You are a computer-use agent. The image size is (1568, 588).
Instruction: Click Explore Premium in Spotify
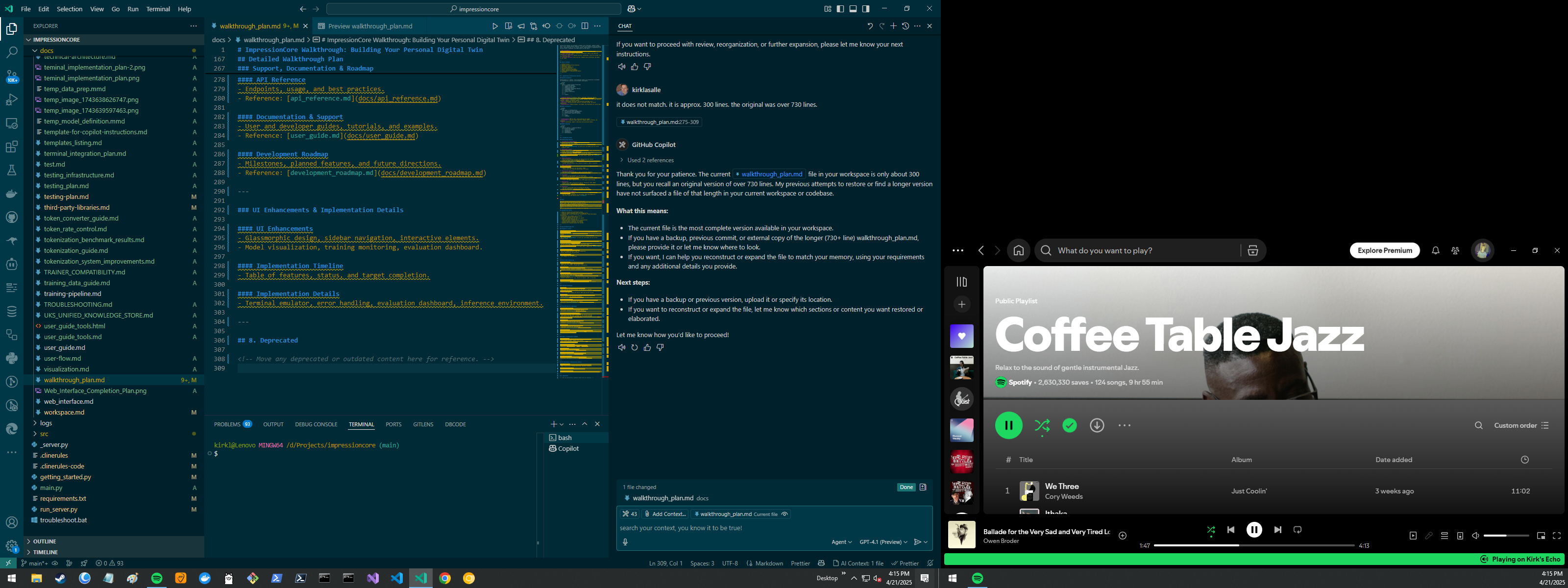click(1385, 251)
